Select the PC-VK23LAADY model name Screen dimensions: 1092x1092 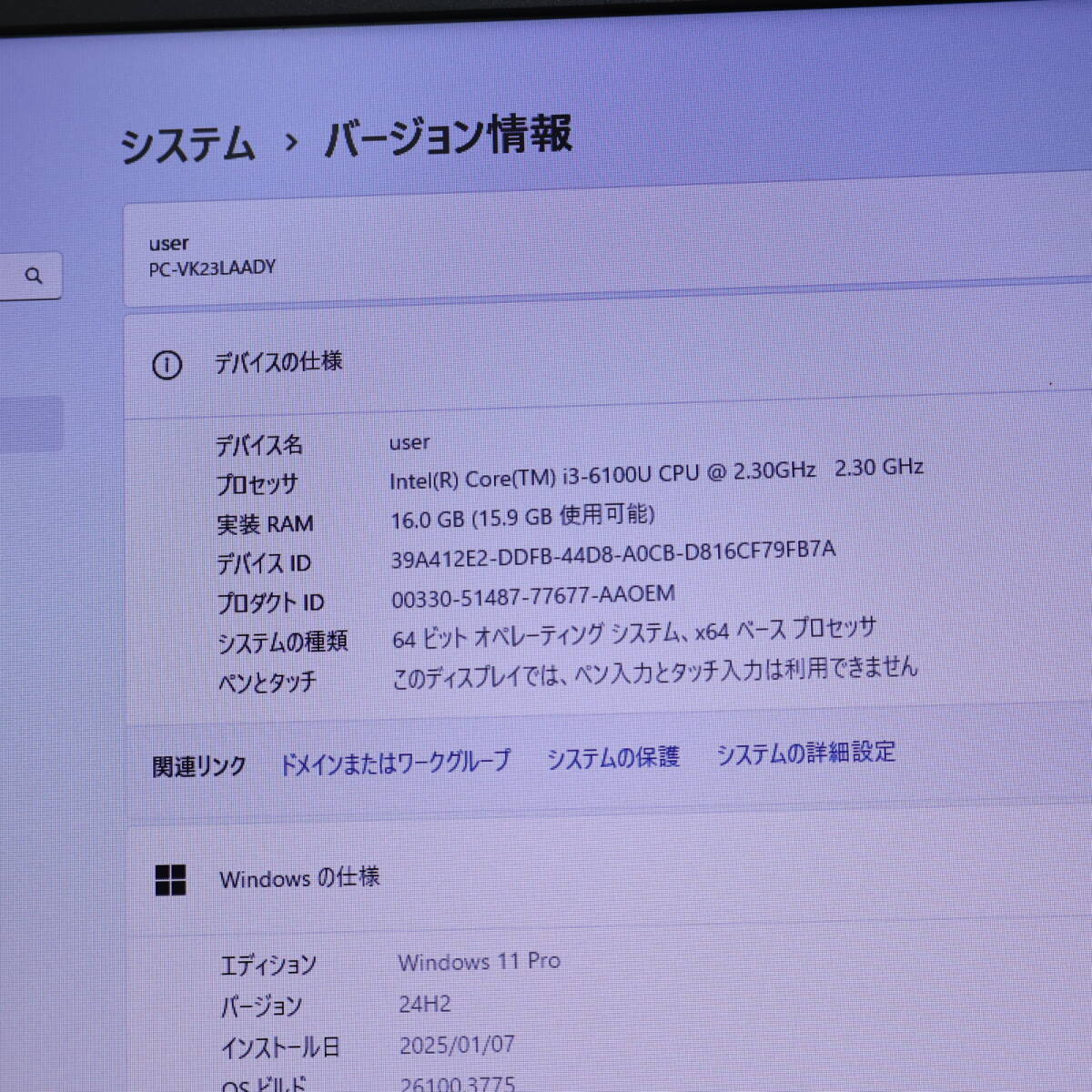[x=212, y=268]
